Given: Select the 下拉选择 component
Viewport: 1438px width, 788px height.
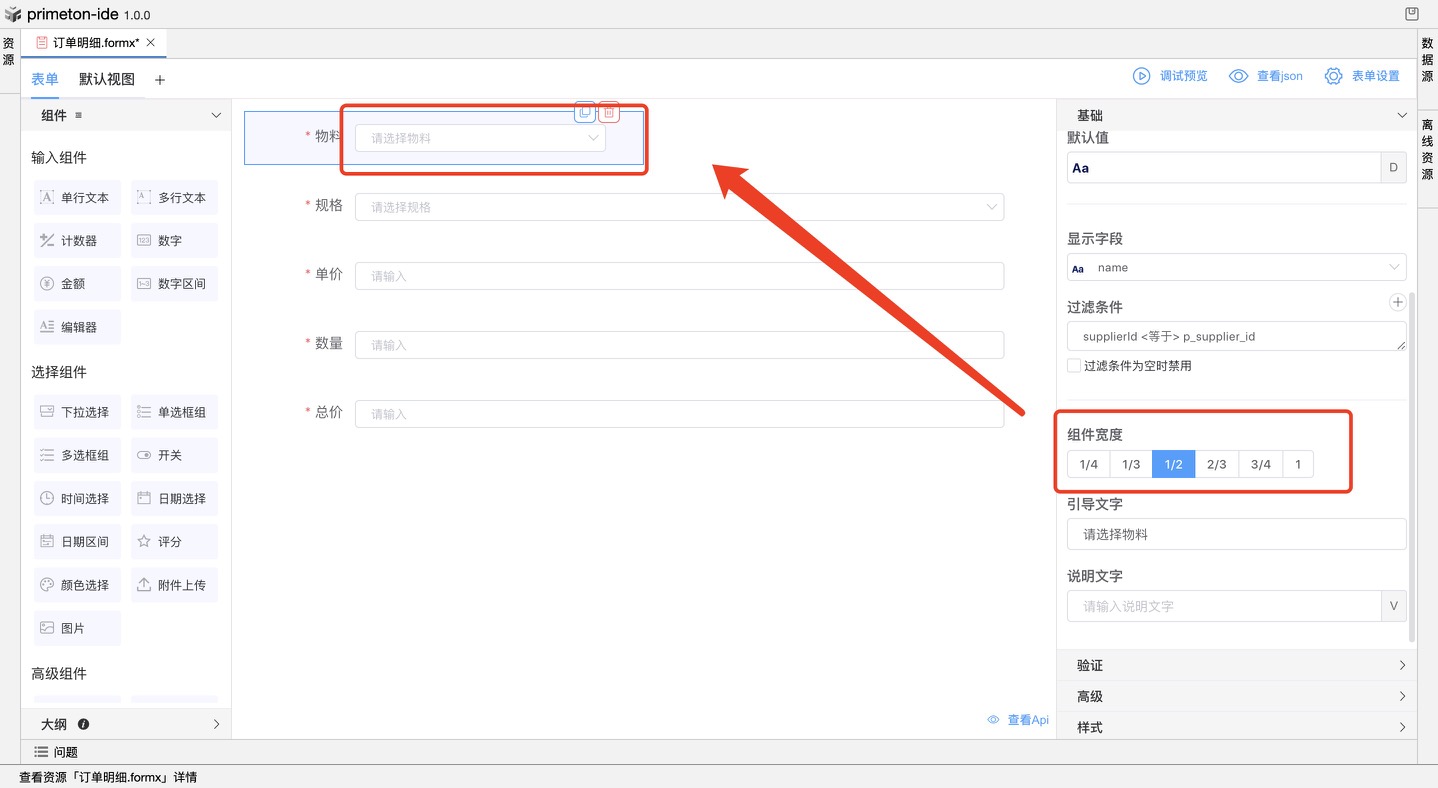Looking at the screenshot, I should [x=76, y=412].
